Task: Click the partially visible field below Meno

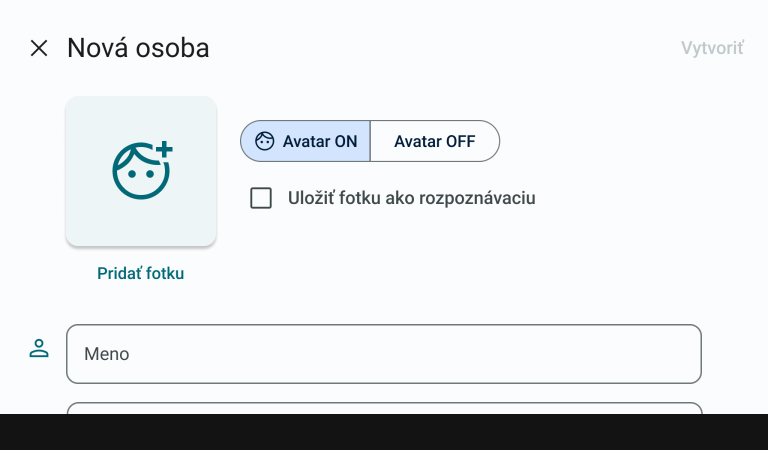Action: coord(383,408)
